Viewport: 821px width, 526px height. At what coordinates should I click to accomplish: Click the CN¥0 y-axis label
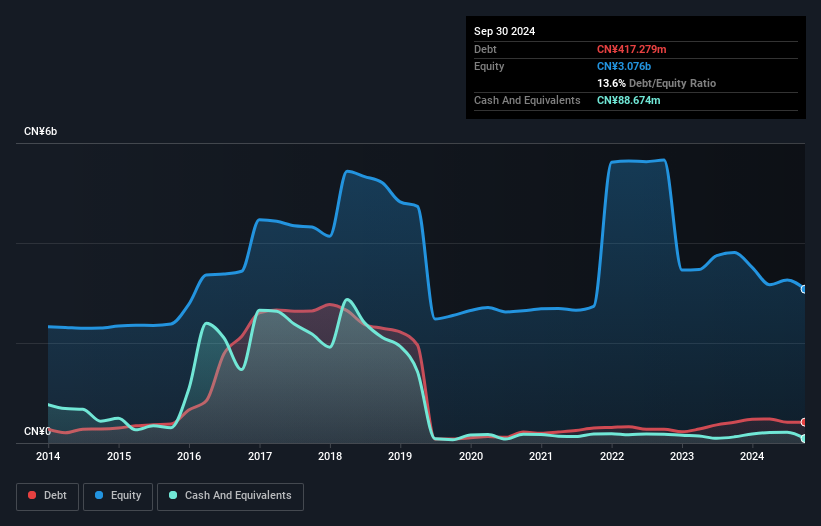pos(37,431)
